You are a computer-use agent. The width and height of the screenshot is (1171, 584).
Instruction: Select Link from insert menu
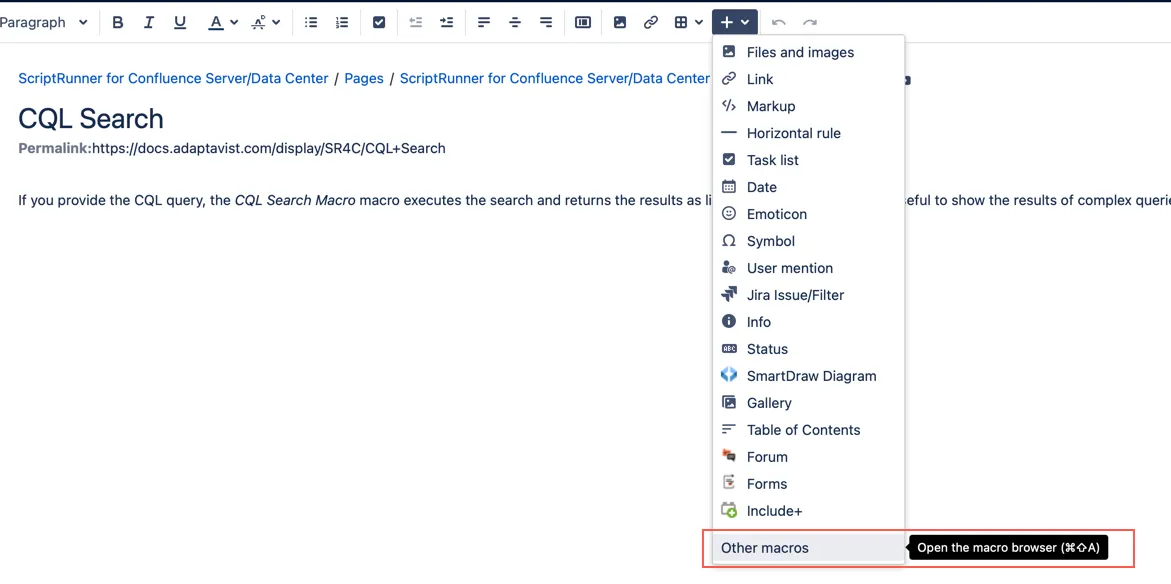(809, 79)
